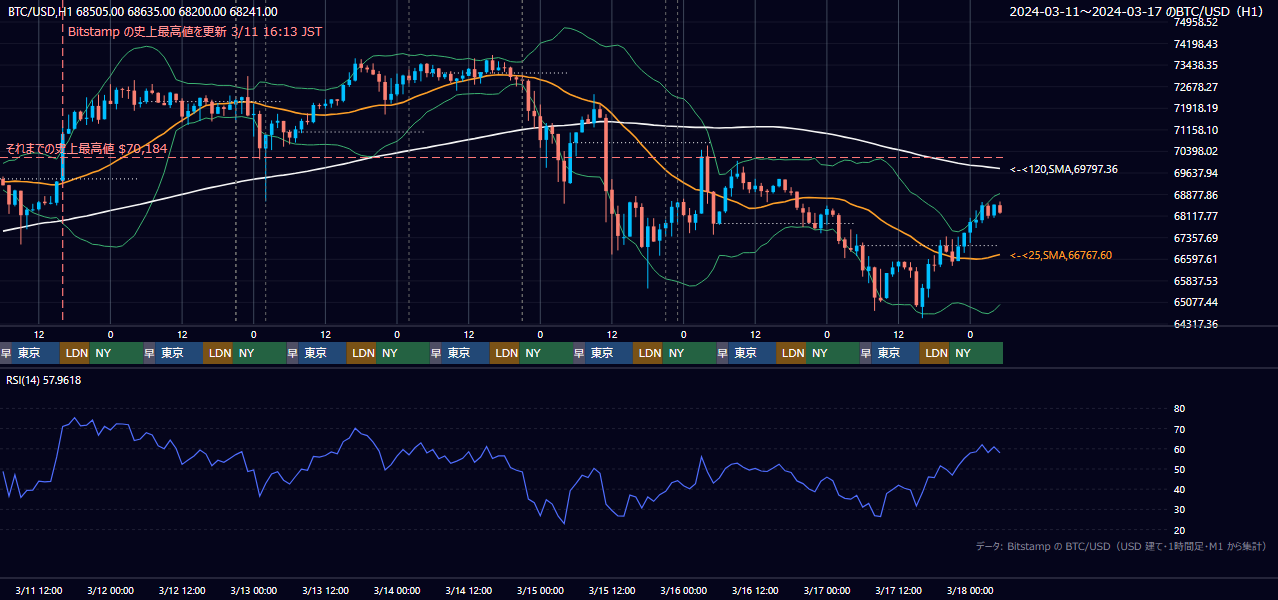Click price axis value 68117.77
Screen dimensions: 1278x600
point(1195,216)
